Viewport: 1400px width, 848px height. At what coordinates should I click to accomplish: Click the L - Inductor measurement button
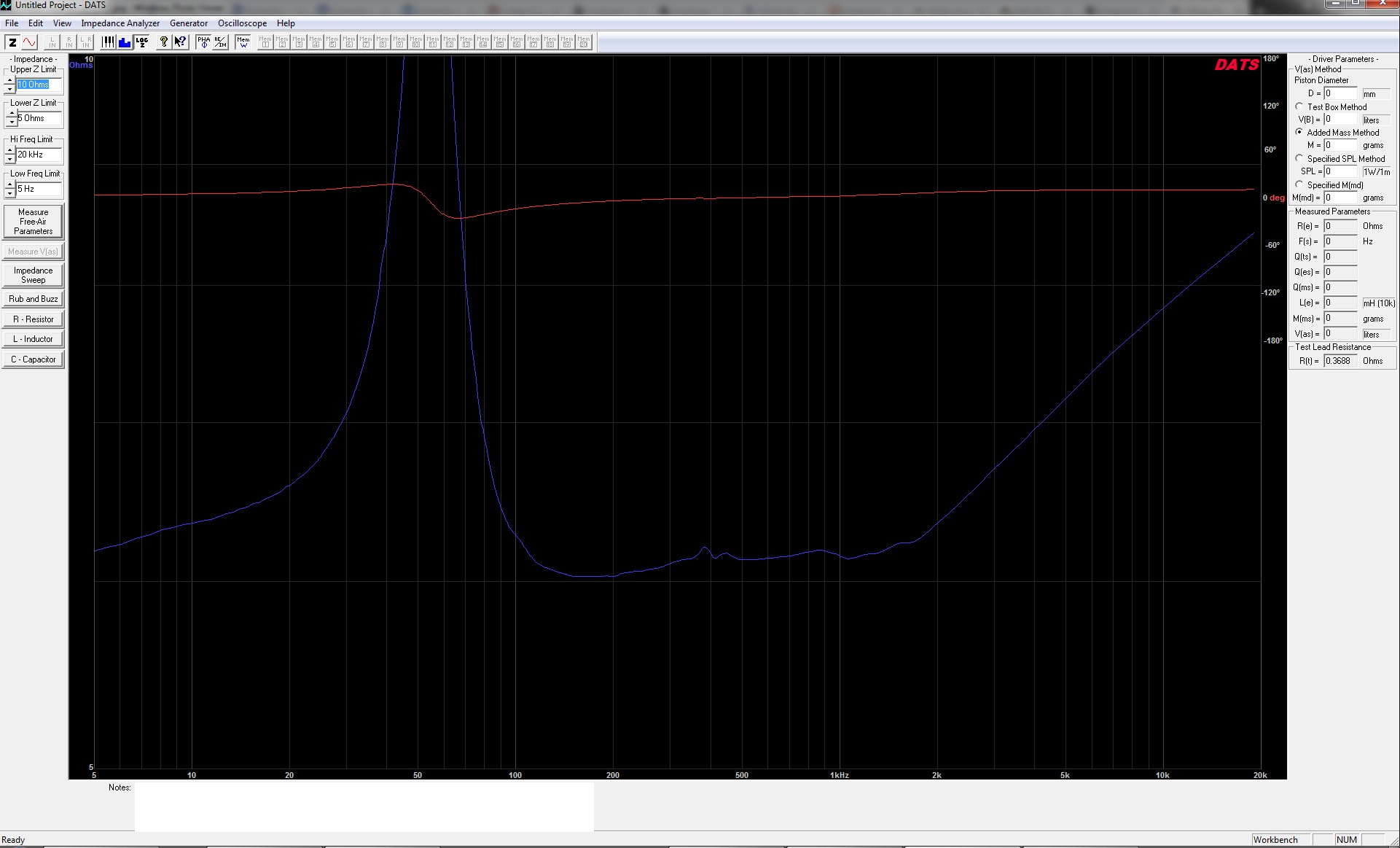pyautogui.click(x=34, y=339)
